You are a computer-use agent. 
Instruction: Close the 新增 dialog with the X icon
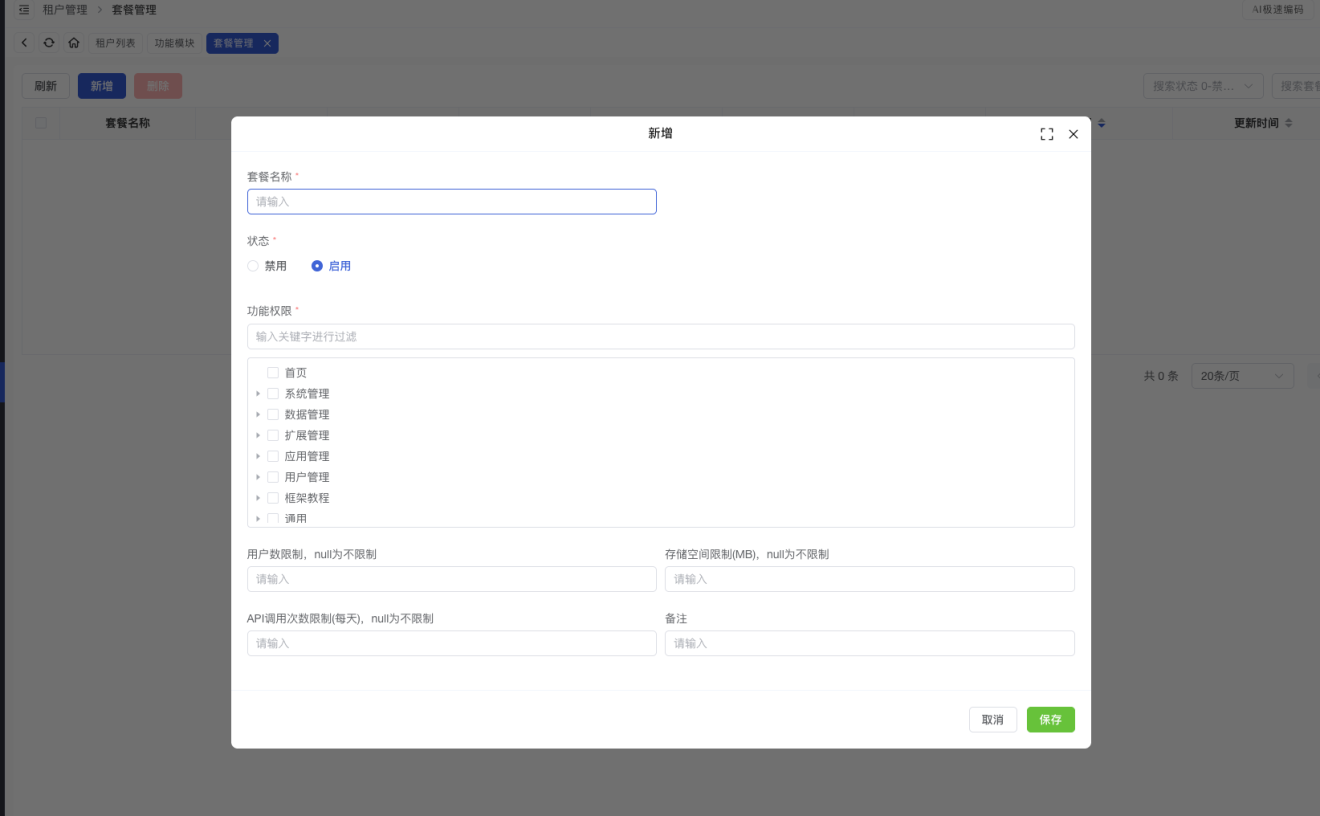(x=1073, y=134)
